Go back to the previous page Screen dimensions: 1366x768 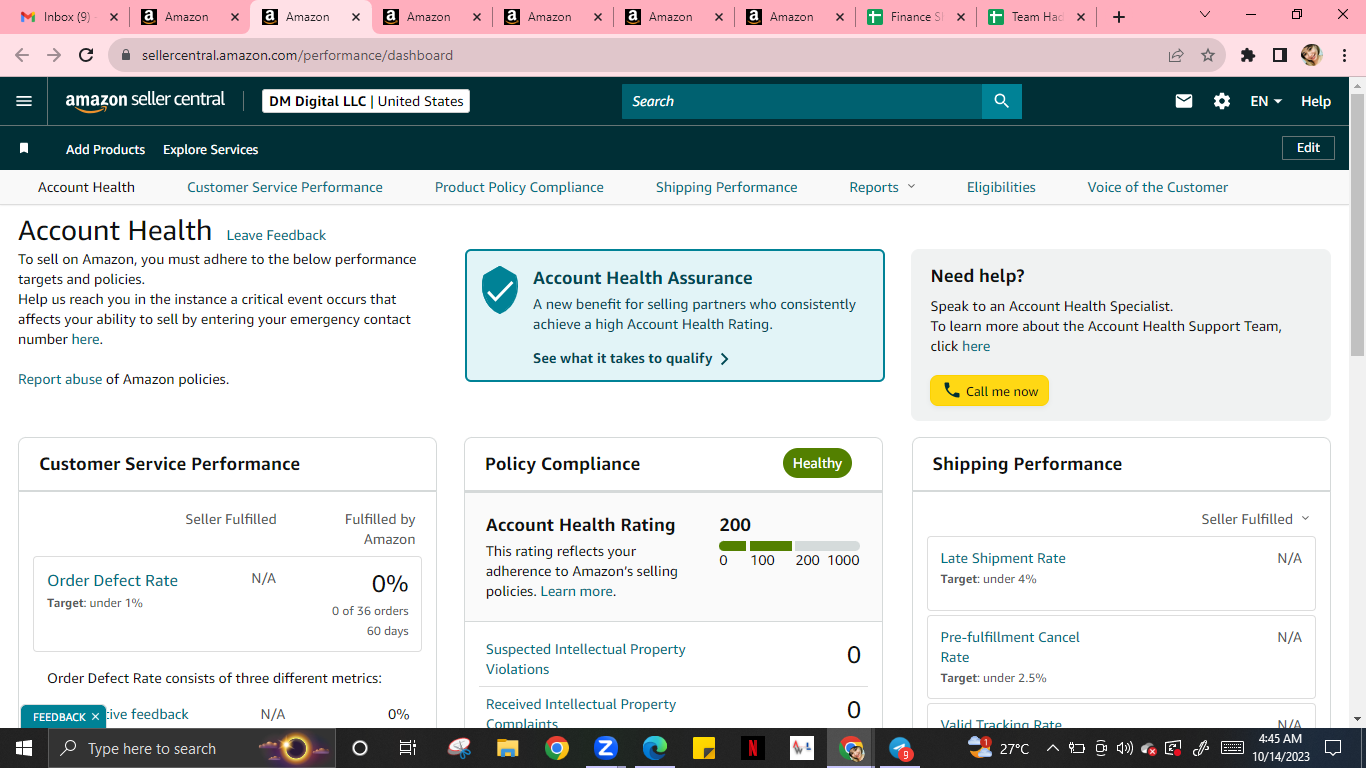(x=22, y=56)
